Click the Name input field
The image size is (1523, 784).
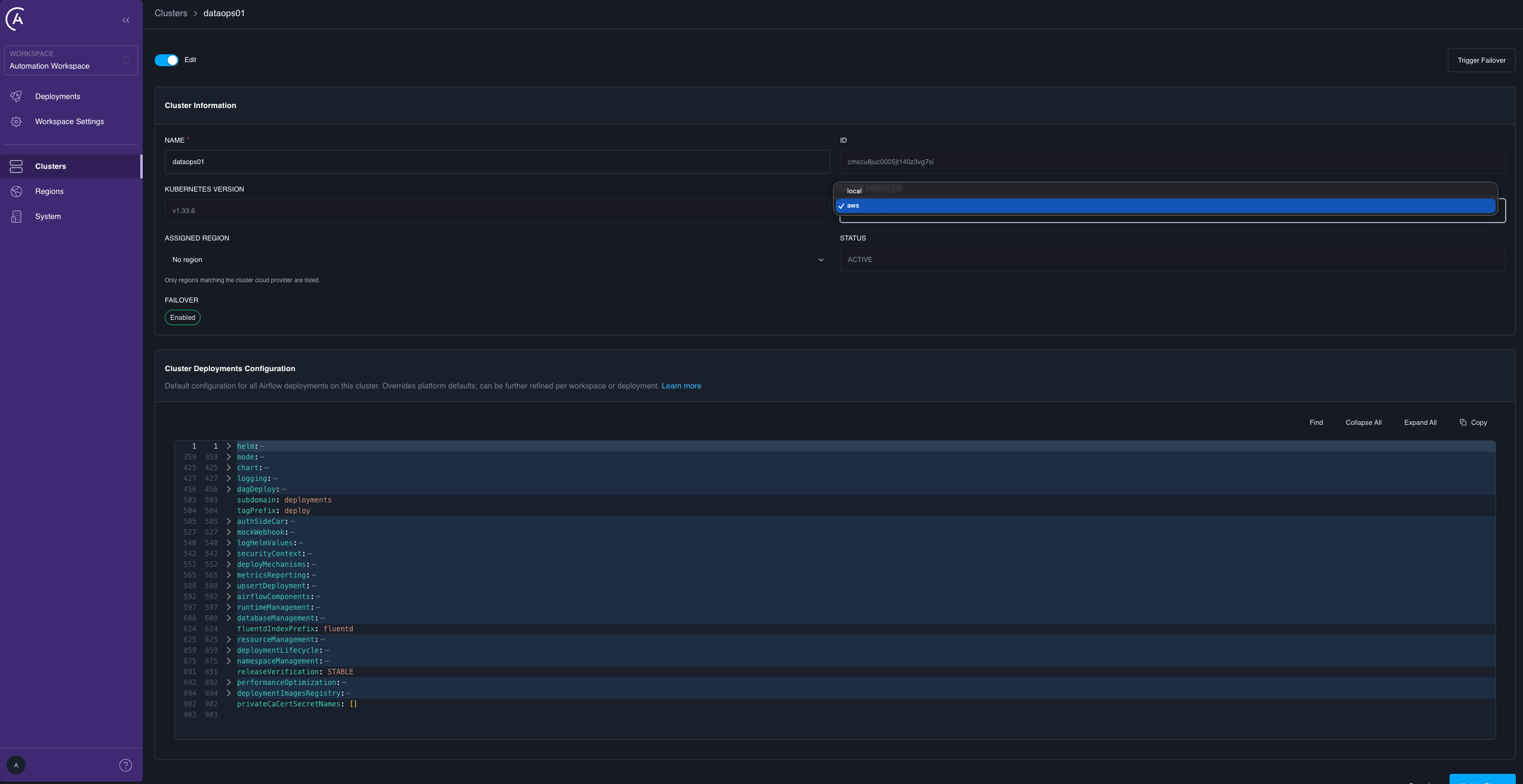click(497, 162)
